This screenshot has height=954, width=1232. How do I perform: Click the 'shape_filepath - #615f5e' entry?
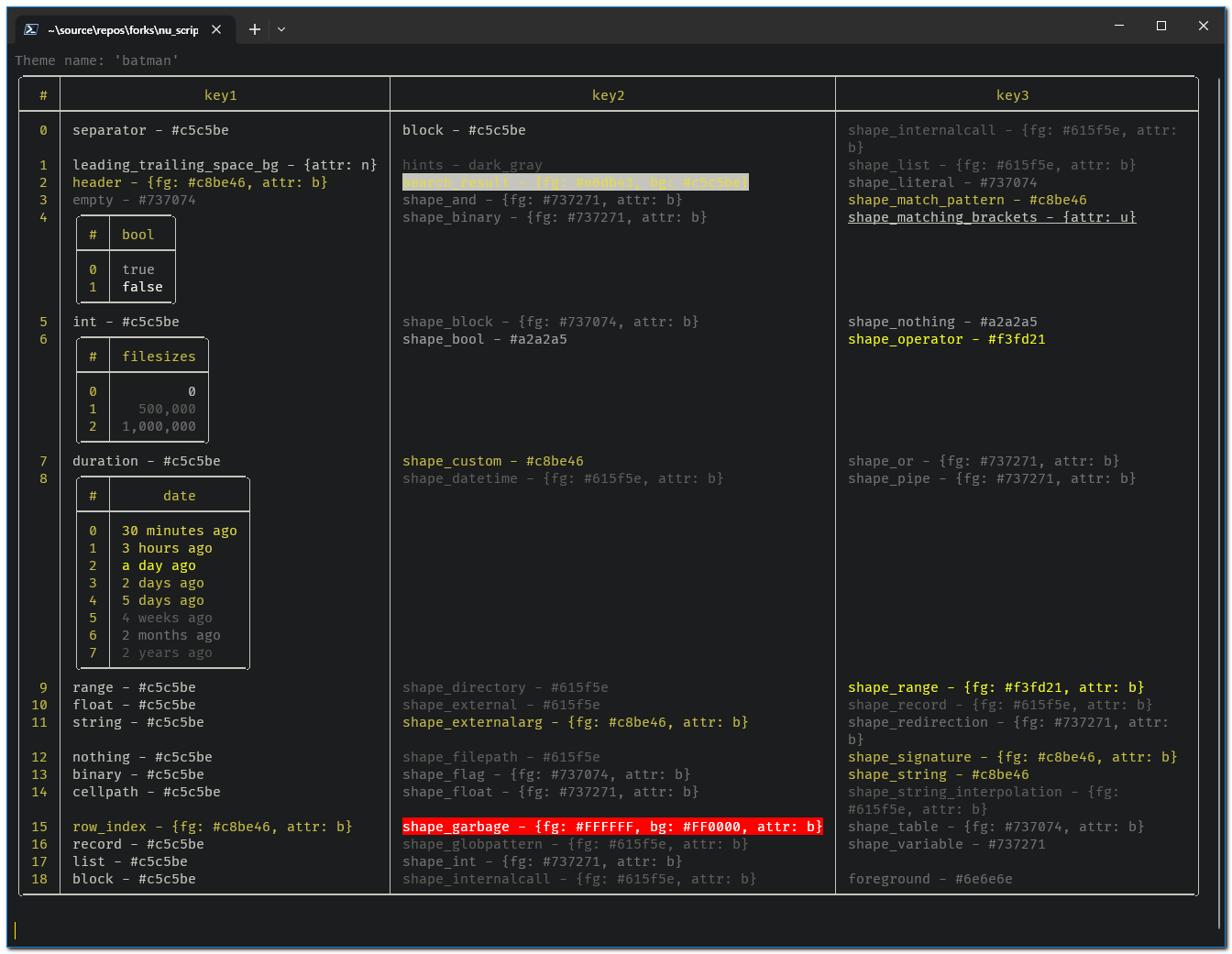point(501,757)
